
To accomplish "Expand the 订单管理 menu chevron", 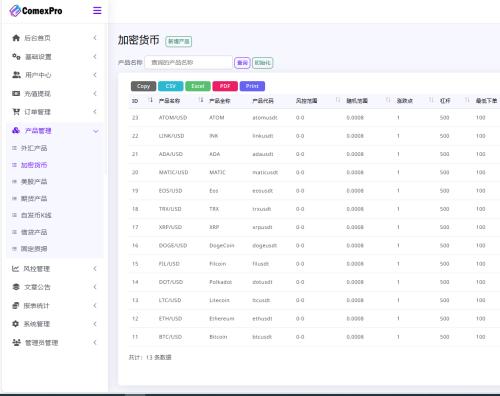I will [95, 112].
